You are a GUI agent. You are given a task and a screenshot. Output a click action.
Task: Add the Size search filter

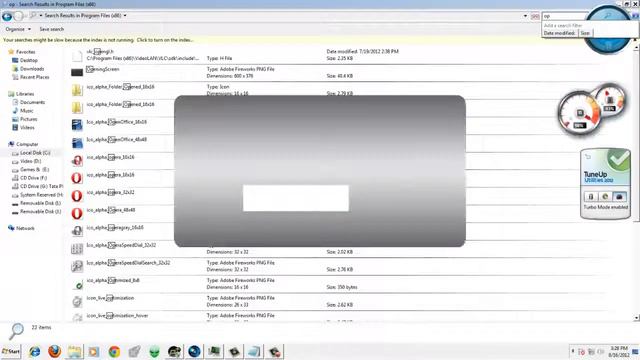[585, 33]
